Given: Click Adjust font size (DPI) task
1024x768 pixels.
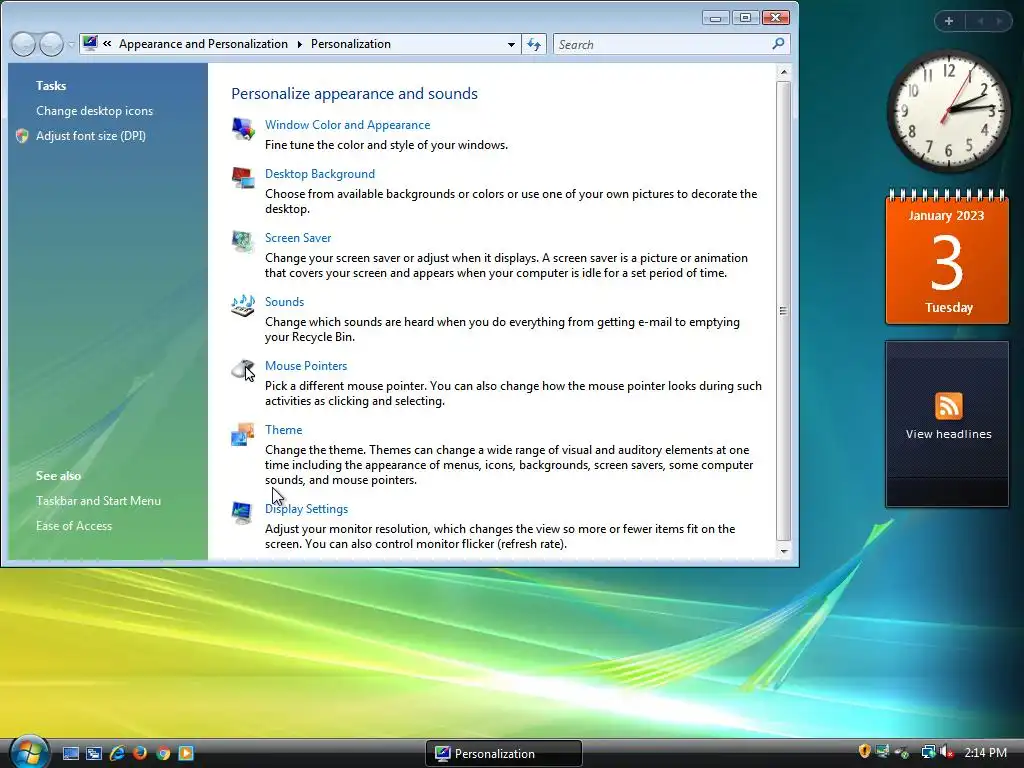Looking at the screenshot, I should 91,136.
